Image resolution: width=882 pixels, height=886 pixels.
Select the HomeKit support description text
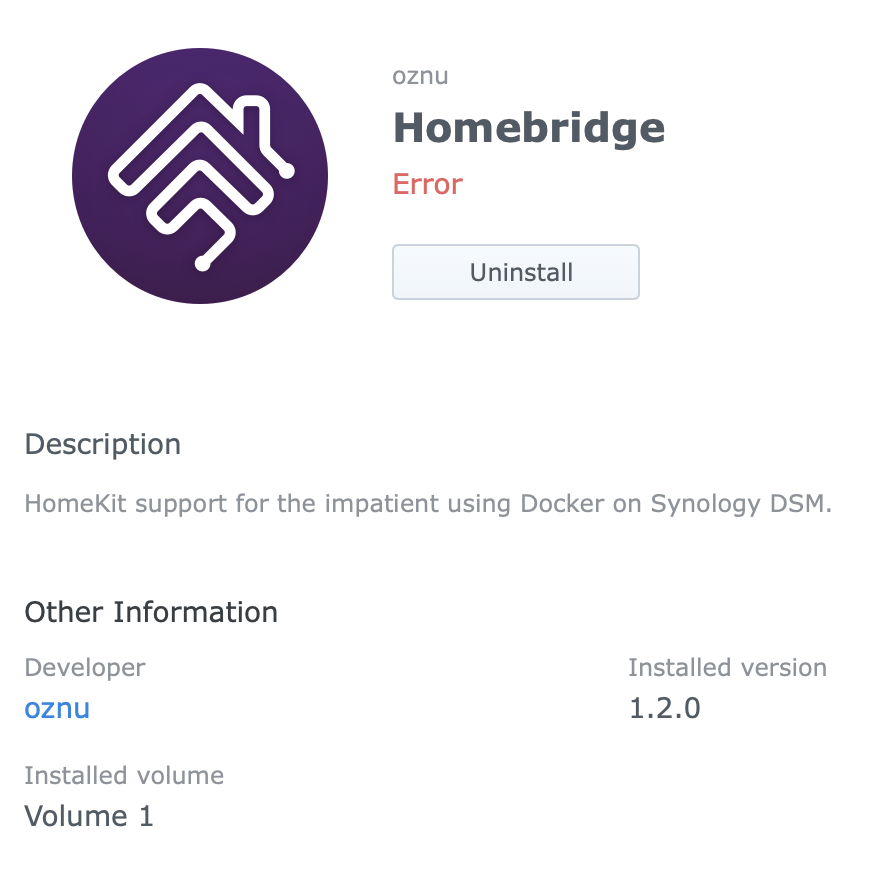(x=427, y=504)
